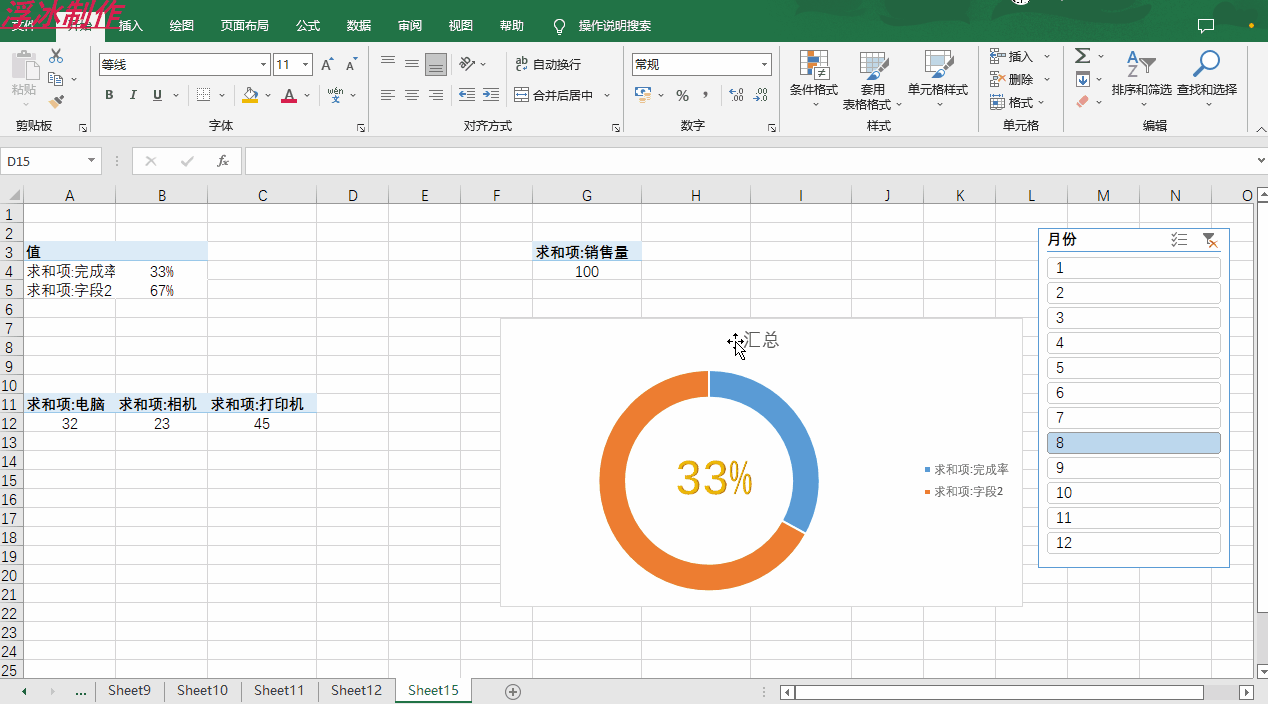This screenshot has height=704, width=1268.
Task: Toggle Italic formatting
Action: pos(133,95)
